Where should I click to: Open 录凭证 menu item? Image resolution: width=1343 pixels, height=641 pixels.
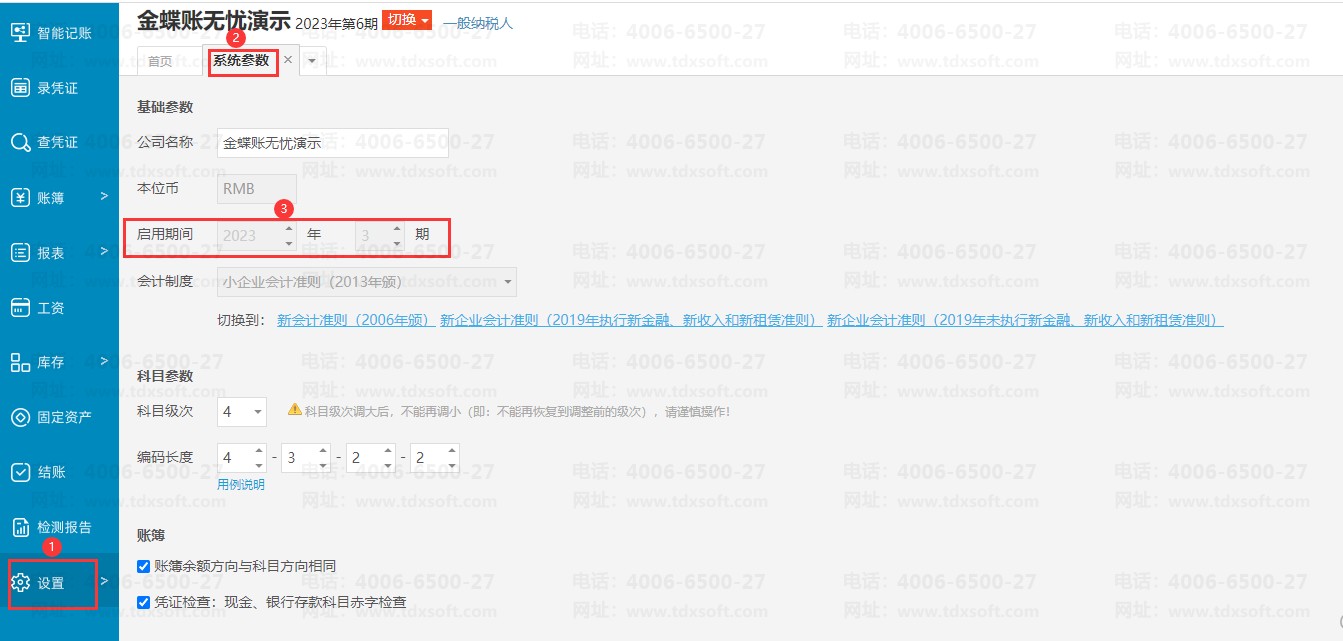57,88
